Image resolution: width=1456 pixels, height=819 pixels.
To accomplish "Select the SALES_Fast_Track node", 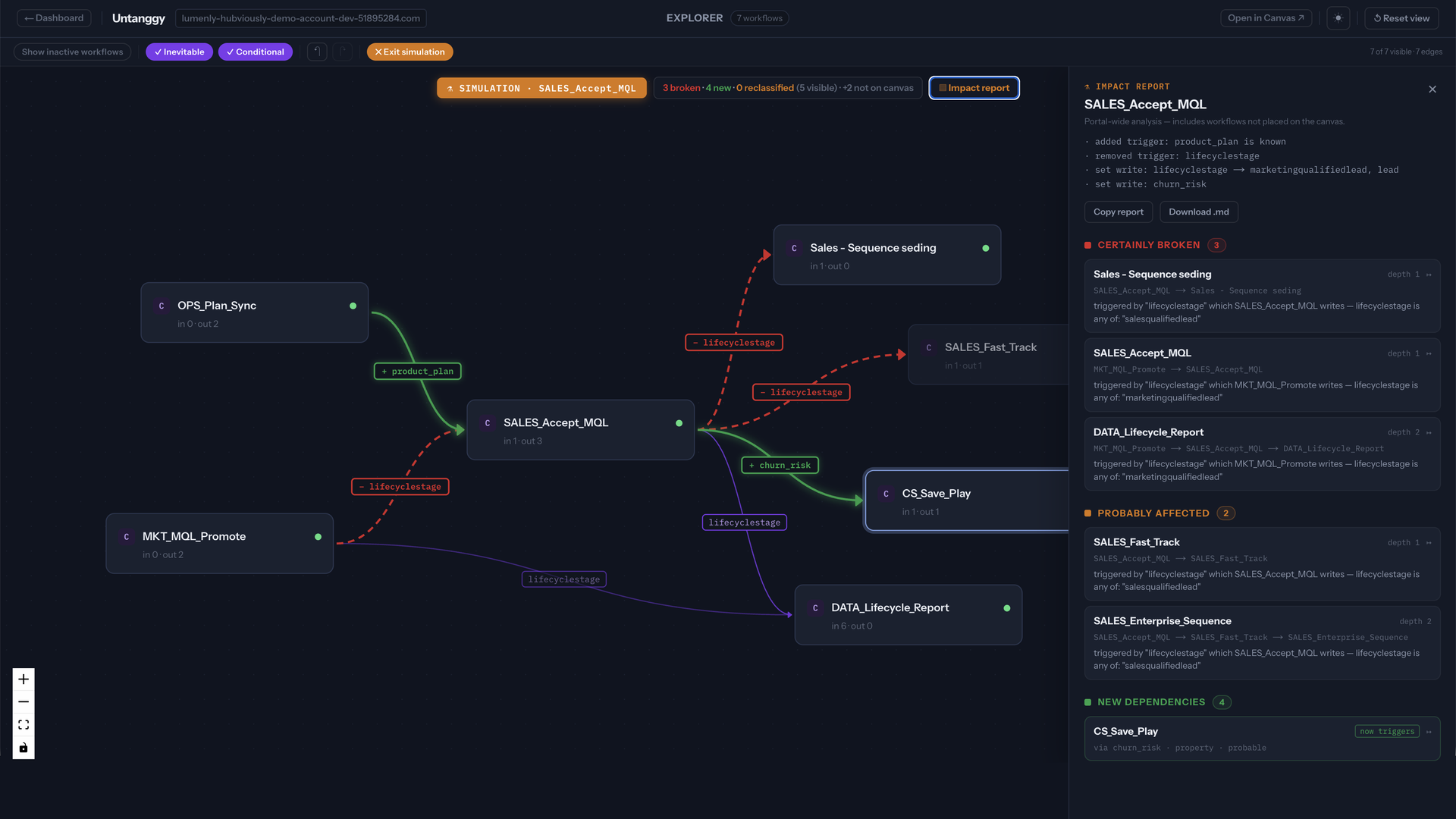I will (x=989, y=355).
